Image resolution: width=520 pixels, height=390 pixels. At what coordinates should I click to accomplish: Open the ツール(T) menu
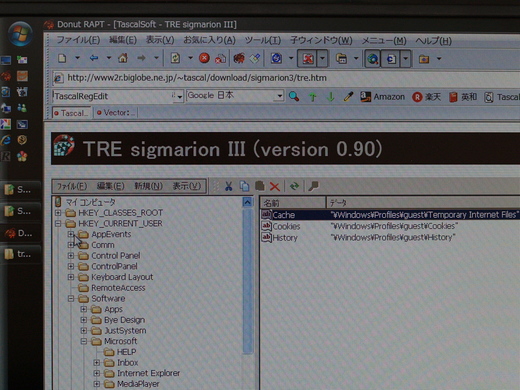pos(263,41)
